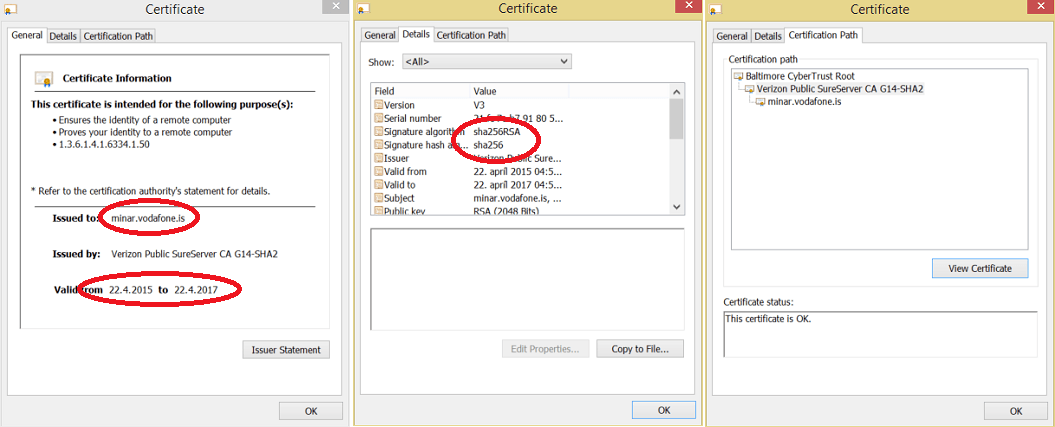Viewport: 1055px width, 427px height.
Task: Select the Version field row
Action: [x=521, y=105]
